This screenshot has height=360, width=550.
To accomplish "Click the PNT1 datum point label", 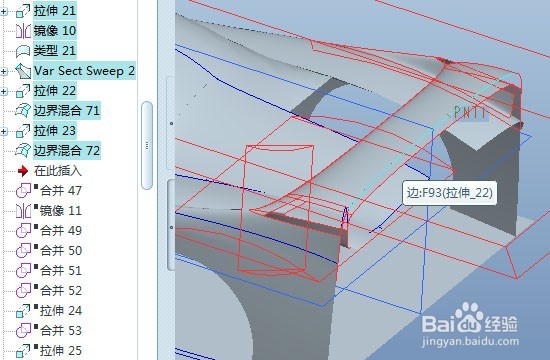I will click(x=470, y=113).
